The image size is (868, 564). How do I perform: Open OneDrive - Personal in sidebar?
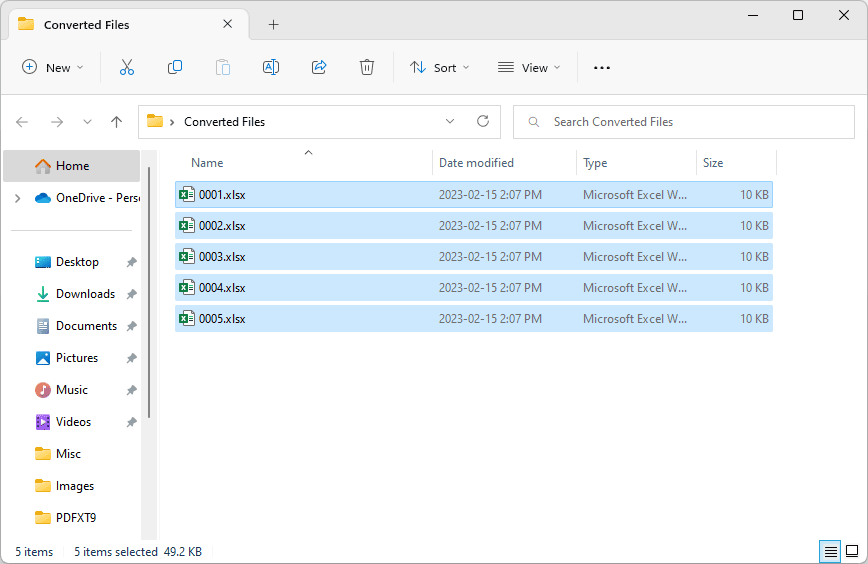pyautogui.click(x=86, y=198)
